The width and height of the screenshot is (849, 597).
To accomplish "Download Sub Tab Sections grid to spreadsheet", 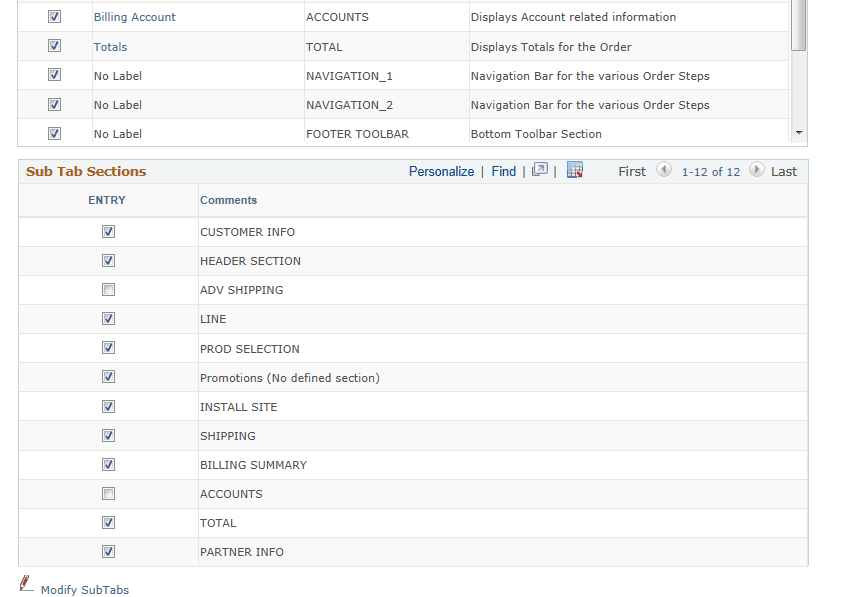I will coord(574,171).
